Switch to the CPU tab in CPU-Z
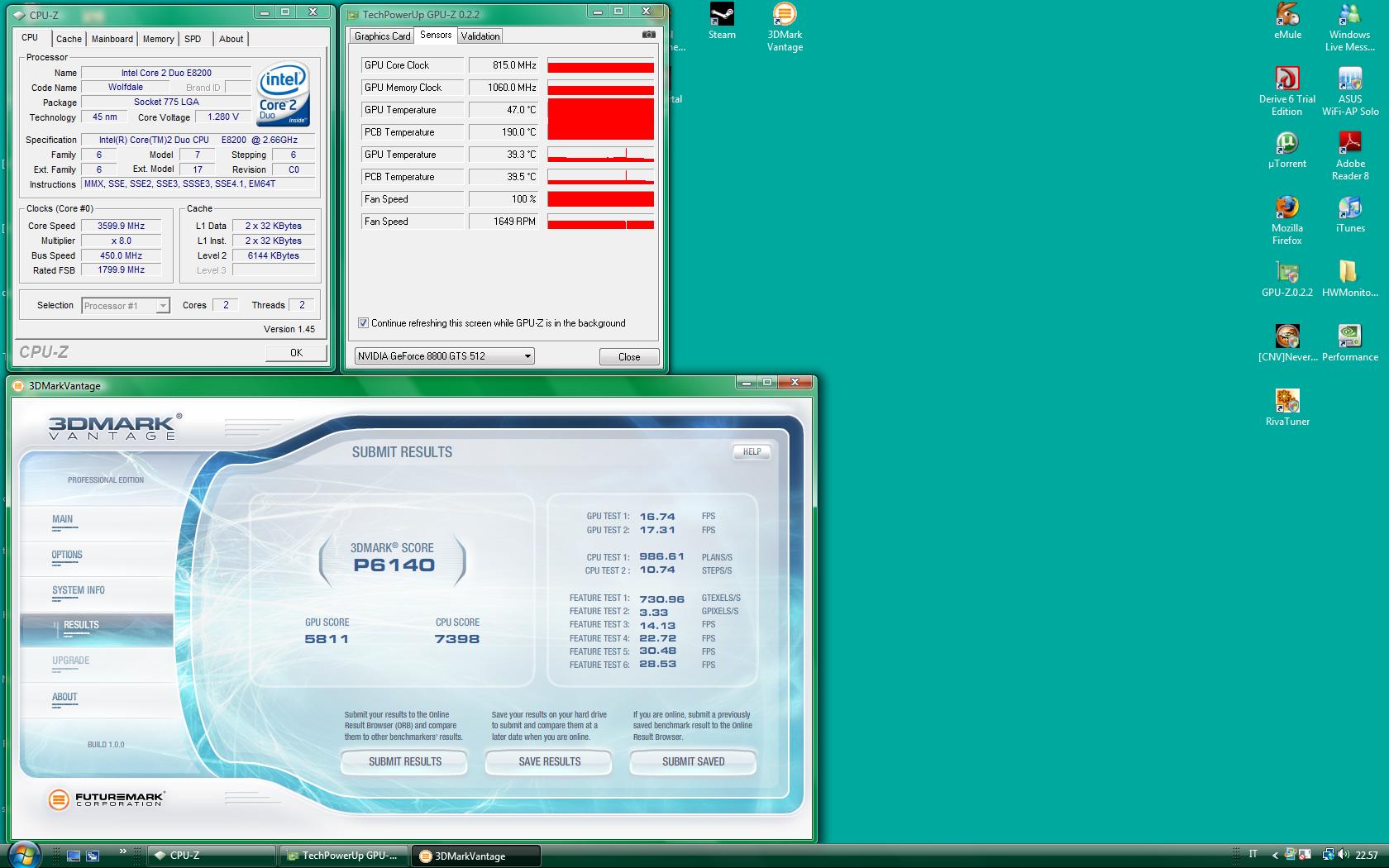 (30, 37)
